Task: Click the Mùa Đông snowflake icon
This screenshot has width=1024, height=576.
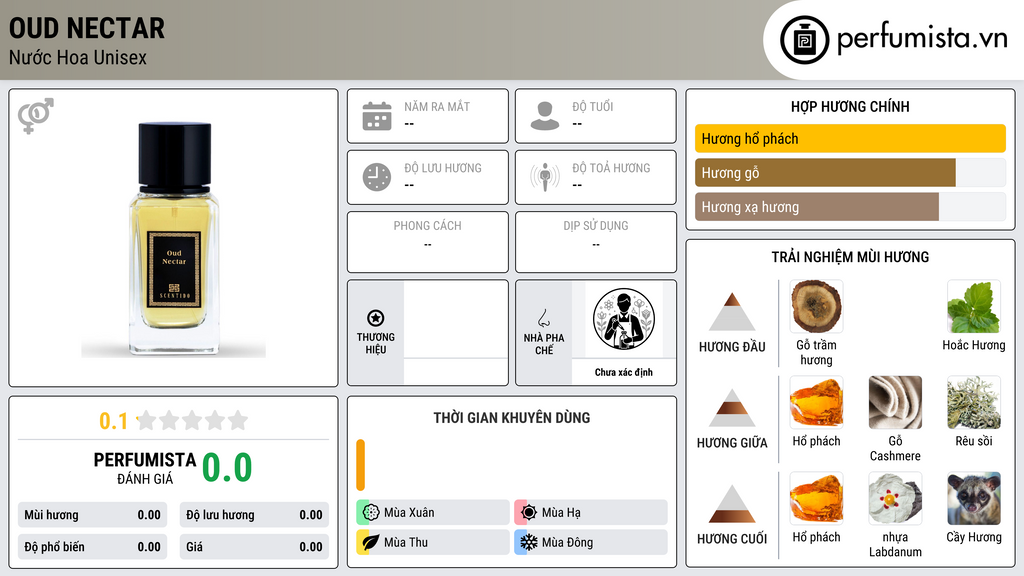Action: pos(529,542)
